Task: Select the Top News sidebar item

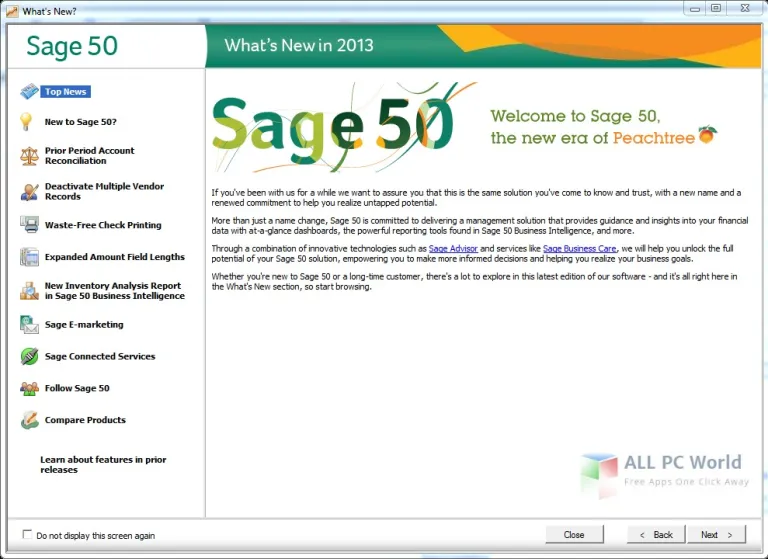Action: [66, 92]
